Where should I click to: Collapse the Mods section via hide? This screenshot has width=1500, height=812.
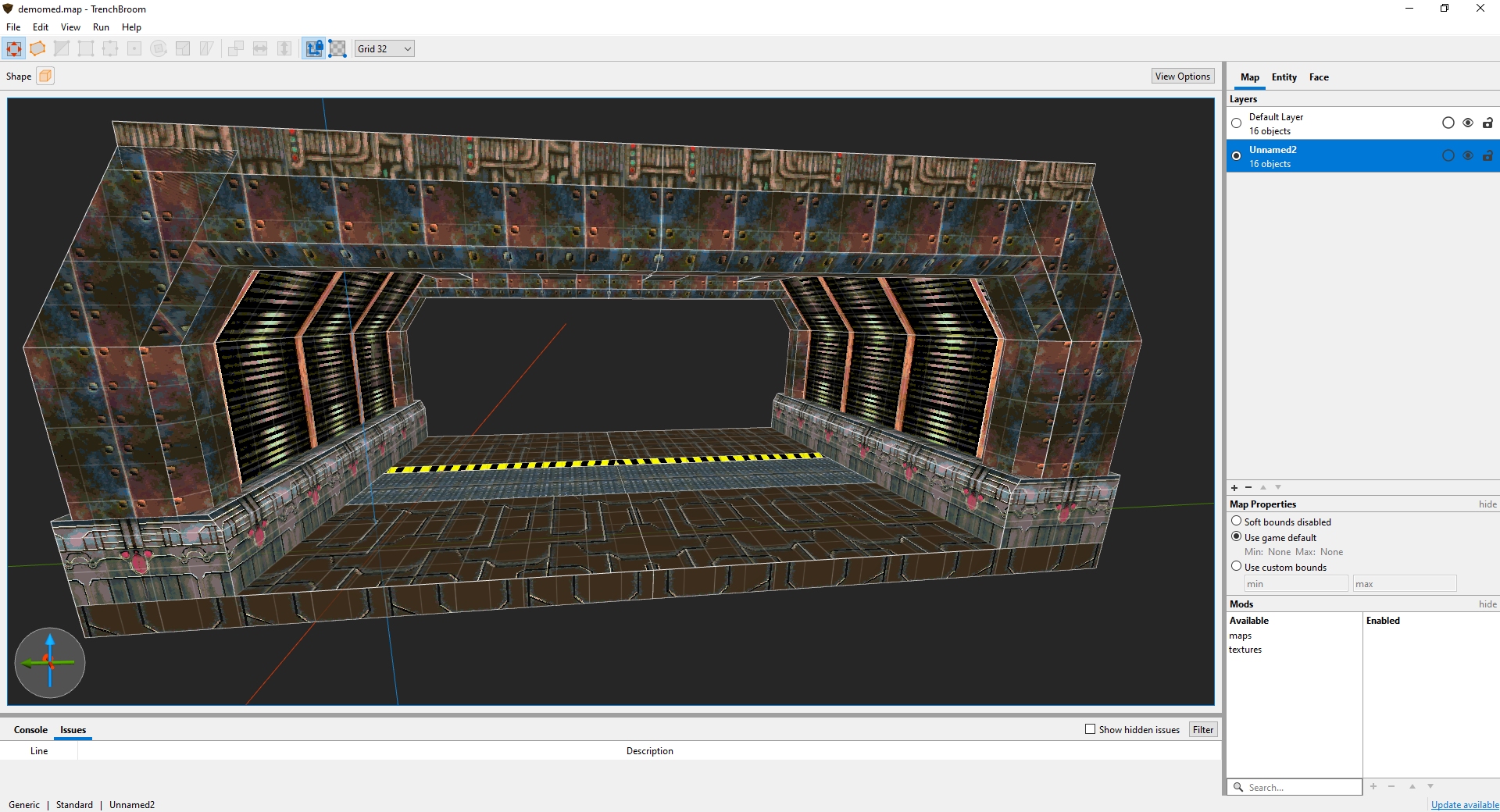pos(1487,604)
